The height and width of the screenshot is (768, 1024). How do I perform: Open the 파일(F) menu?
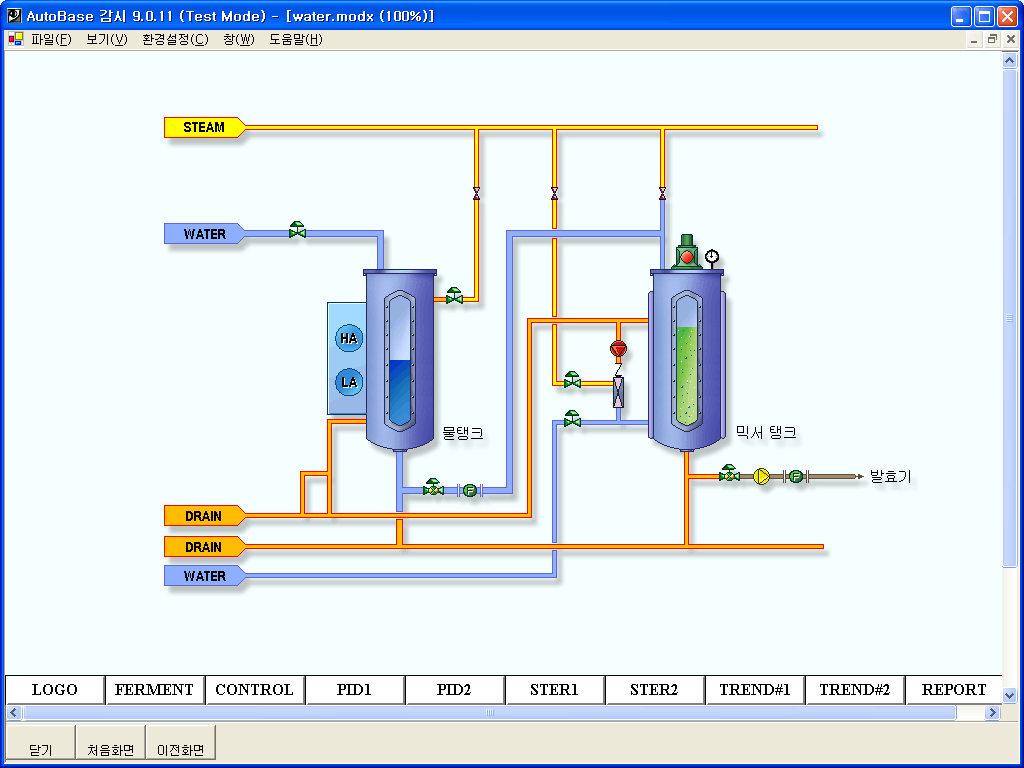point(51,40)
